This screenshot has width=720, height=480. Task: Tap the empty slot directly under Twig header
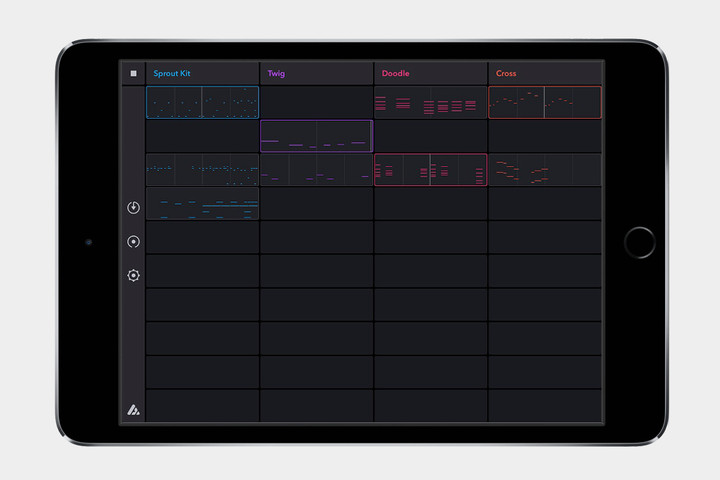(316, 102)
